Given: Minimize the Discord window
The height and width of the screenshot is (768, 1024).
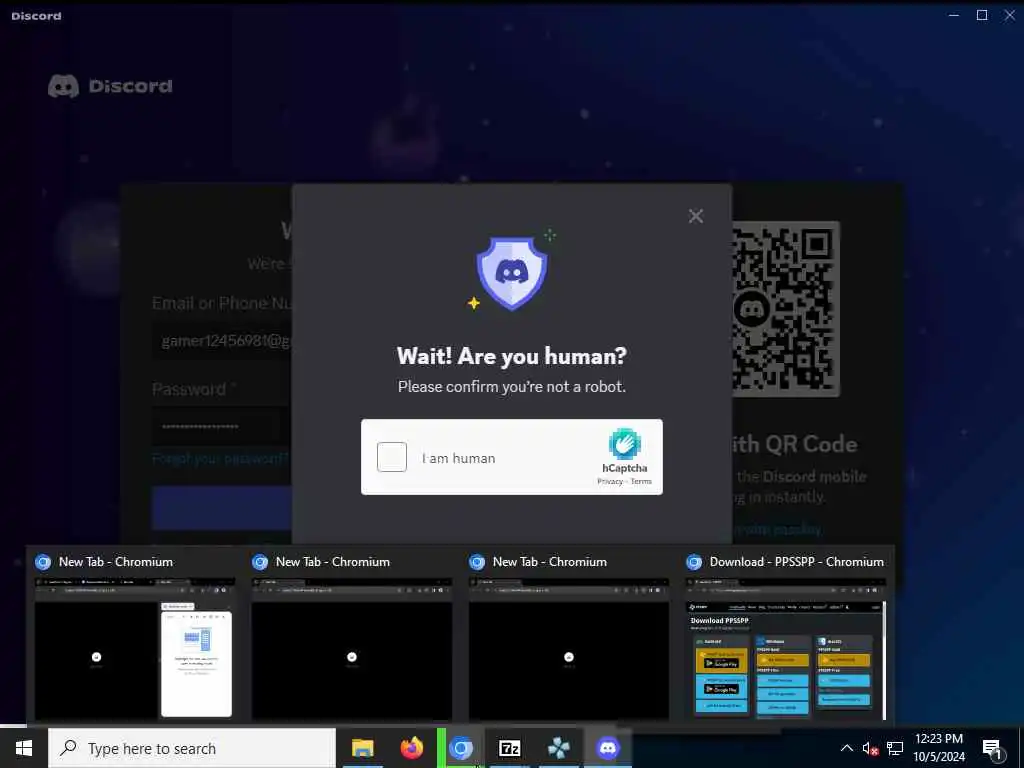Looking at the screenshot, I should 954,15.
